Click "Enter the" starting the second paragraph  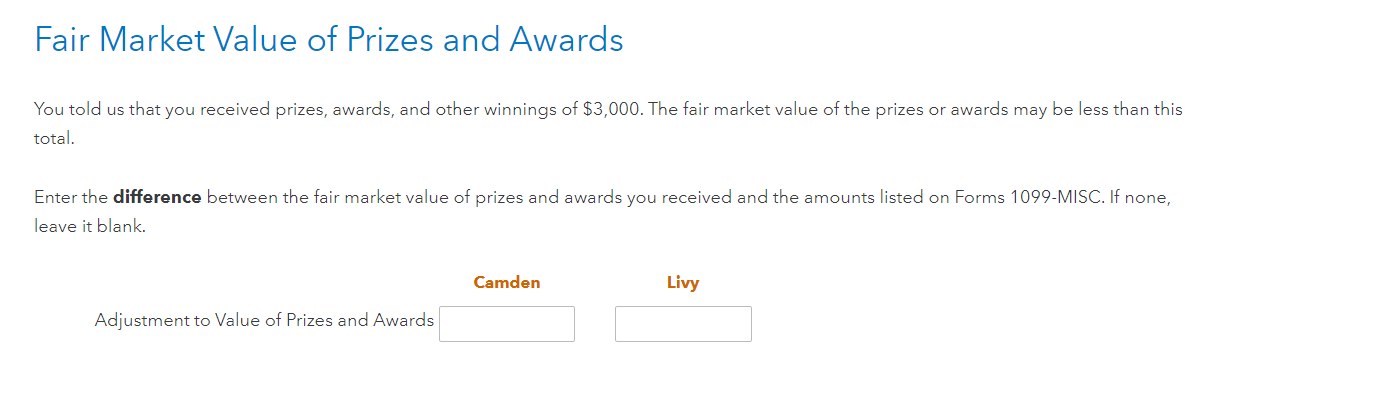tap(70, 198)
